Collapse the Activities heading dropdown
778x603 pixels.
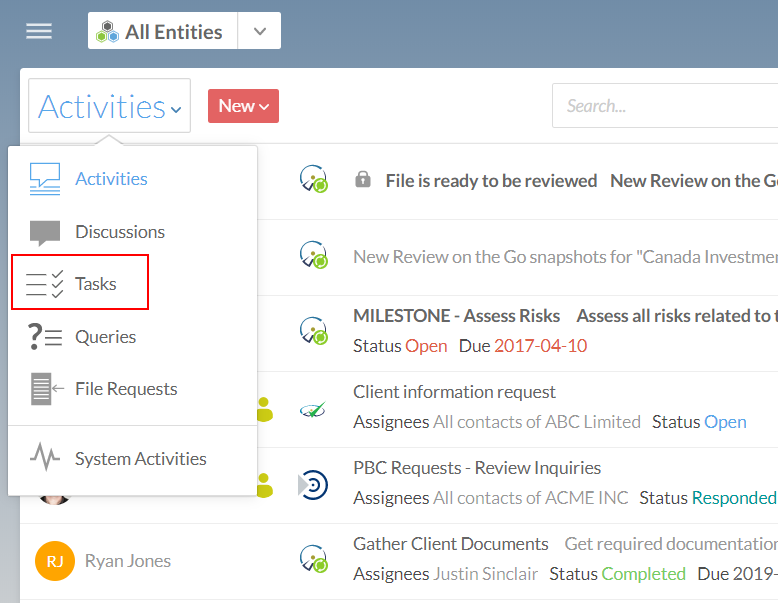(109, 106)
